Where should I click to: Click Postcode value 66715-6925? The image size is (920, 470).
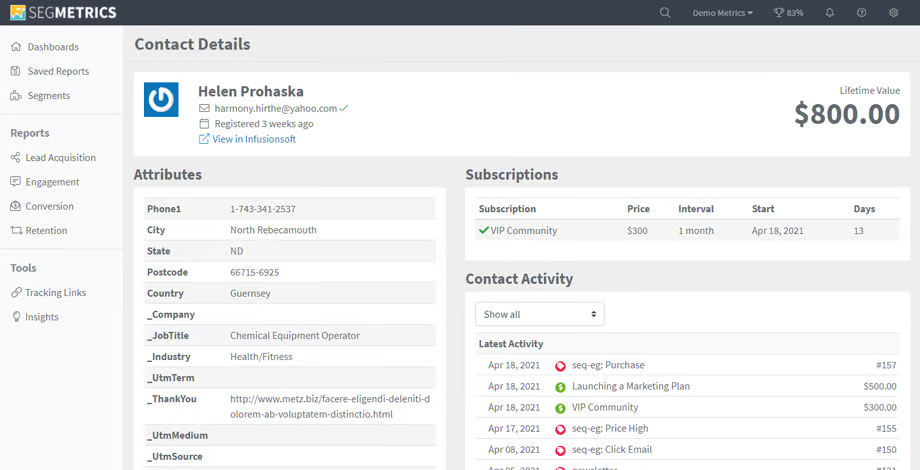[x=255, y=272]
